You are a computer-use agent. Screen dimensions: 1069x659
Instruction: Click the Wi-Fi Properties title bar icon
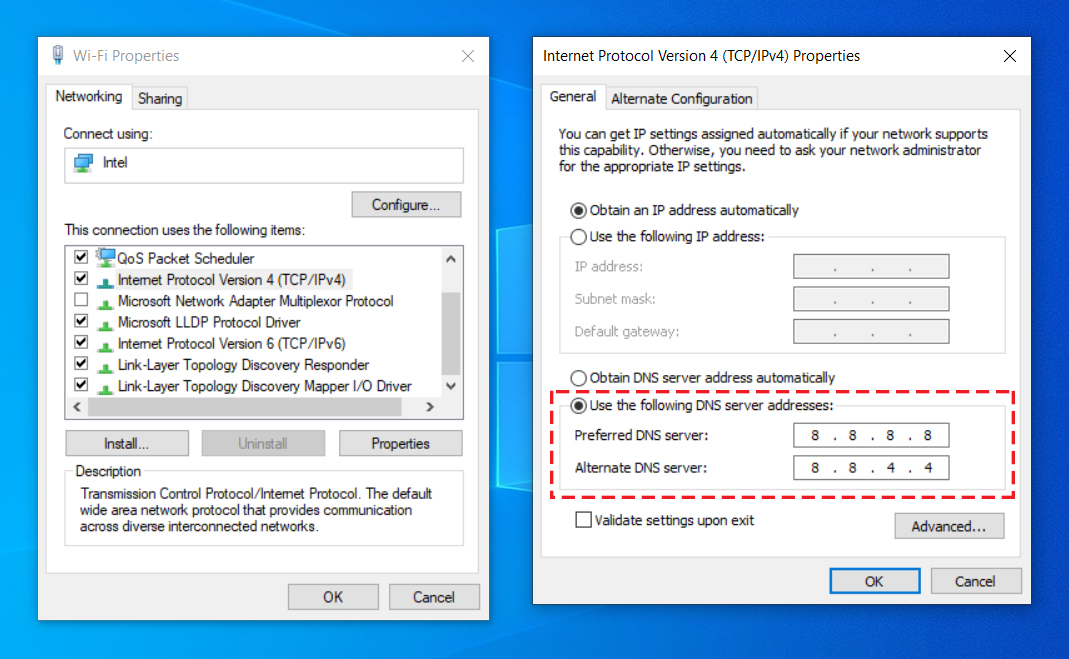57,55
